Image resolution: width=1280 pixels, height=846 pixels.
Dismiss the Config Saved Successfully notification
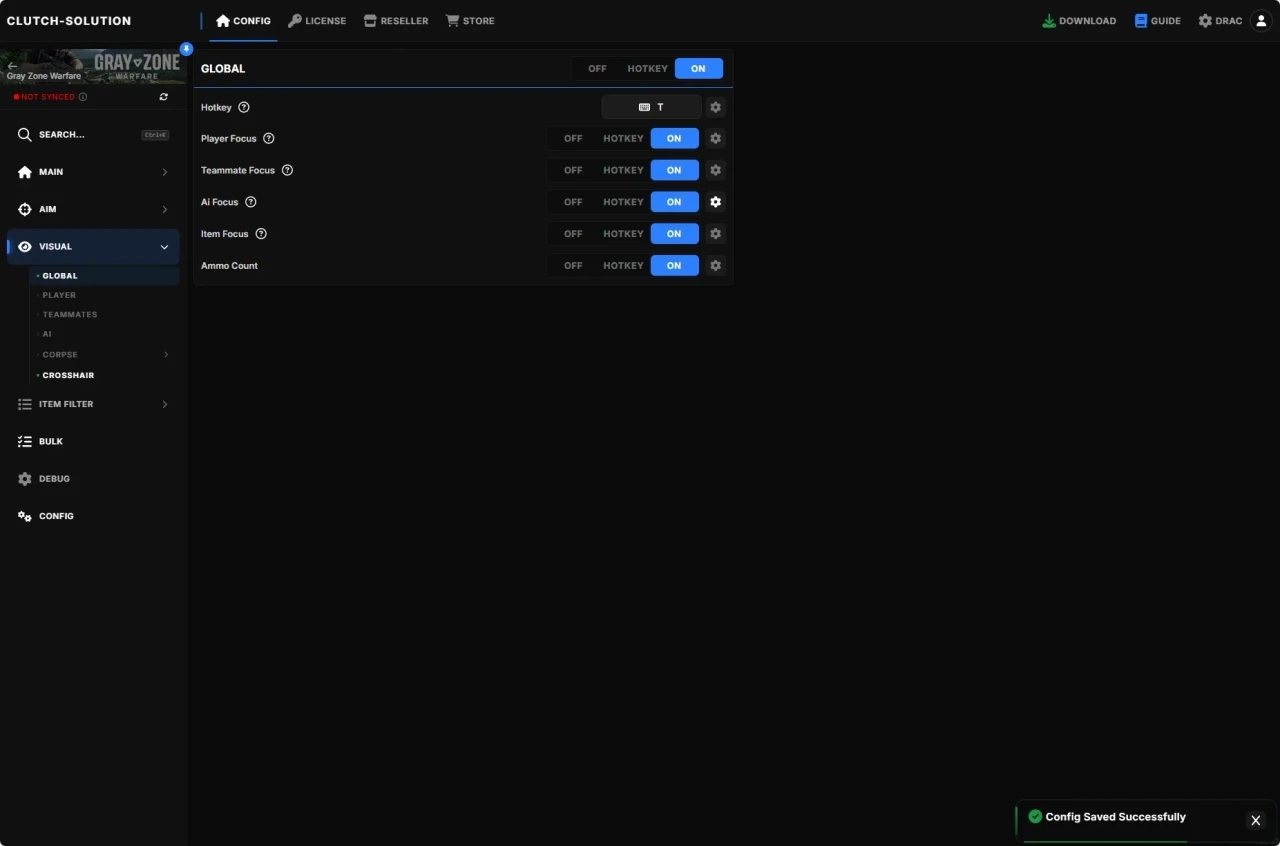pyautogui.click(x=1255, y=820)
